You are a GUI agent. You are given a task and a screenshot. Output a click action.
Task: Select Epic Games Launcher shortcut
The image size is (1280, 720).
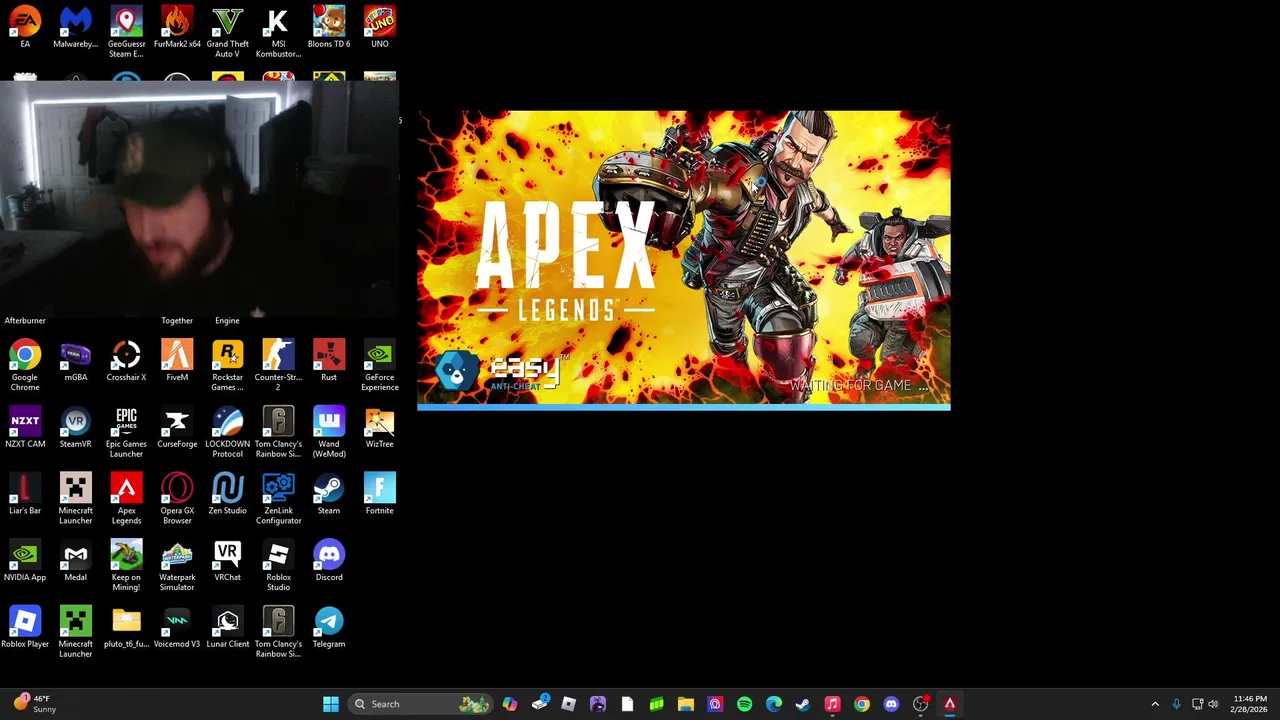click(x=126, y=432)
